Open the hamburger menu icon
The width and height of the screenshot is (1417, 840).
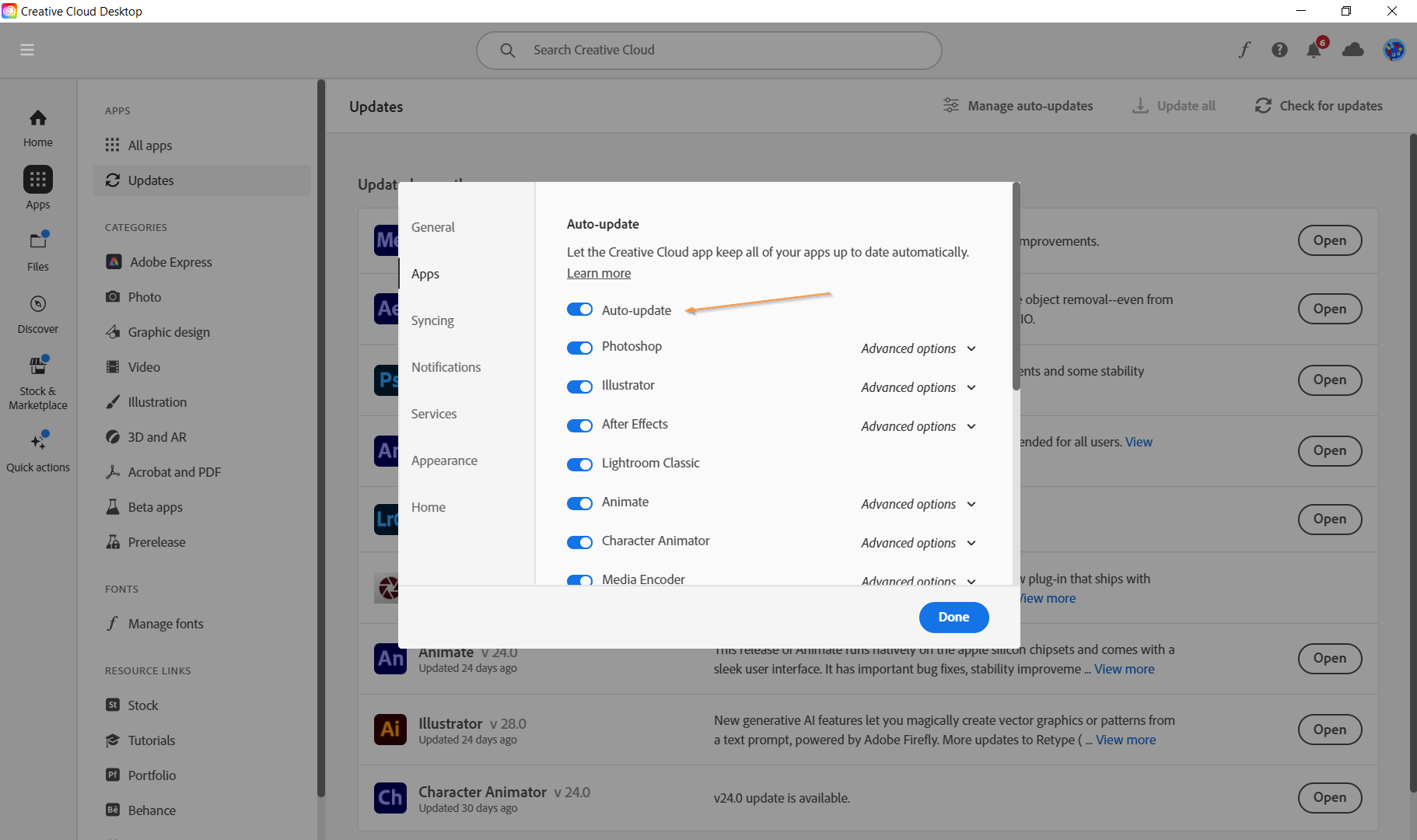tap(27, 50)
